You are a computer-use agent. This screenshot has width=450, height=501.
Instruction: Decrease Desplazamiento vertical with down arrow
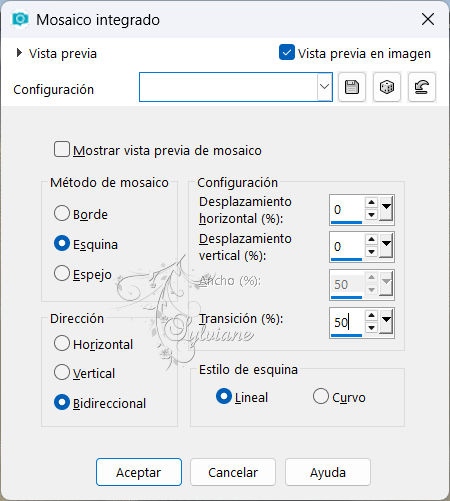[371, 252]
